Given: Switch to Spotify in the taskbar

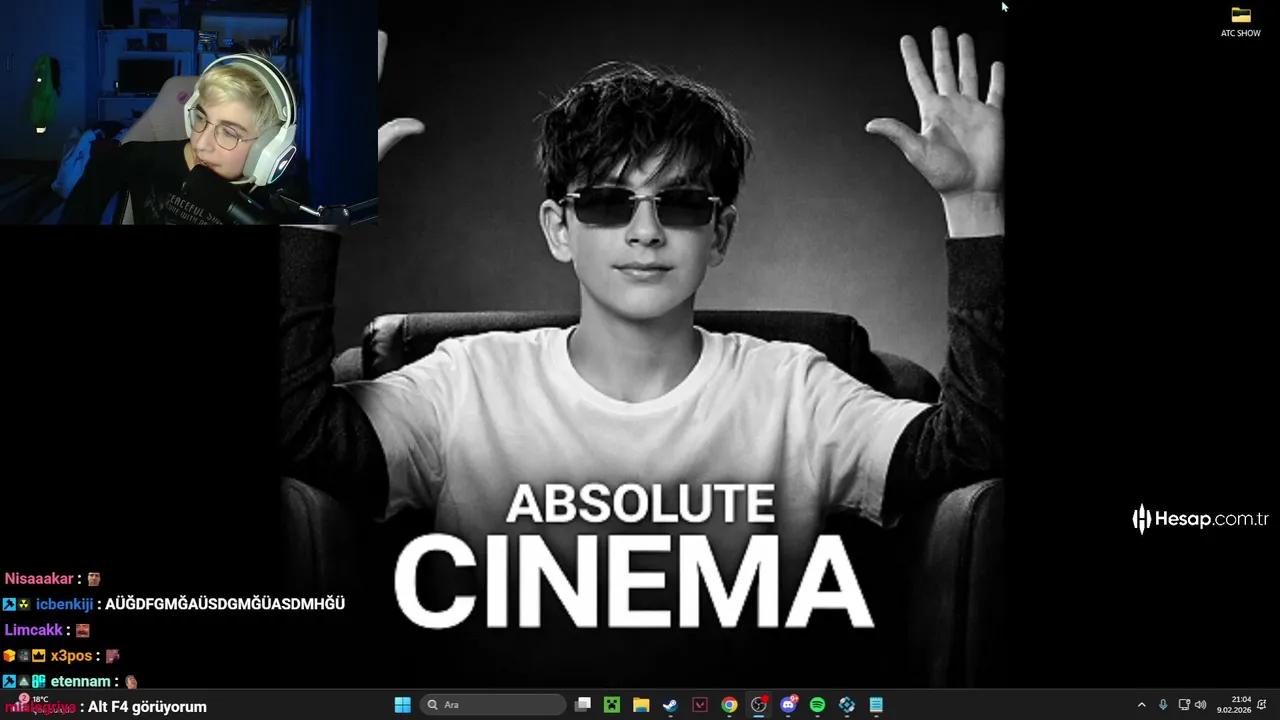Looking at the screenshot, I should 817,705.
